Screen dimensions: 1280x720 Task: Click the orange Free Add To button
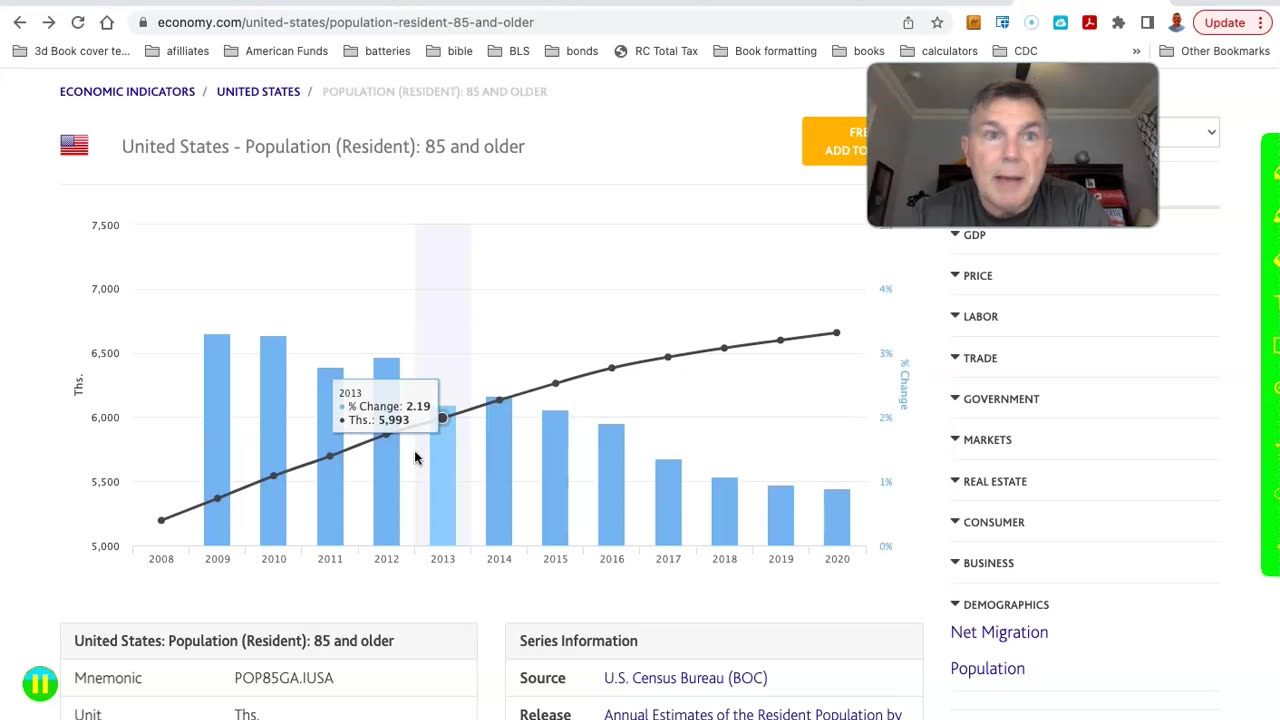[835, 141]
